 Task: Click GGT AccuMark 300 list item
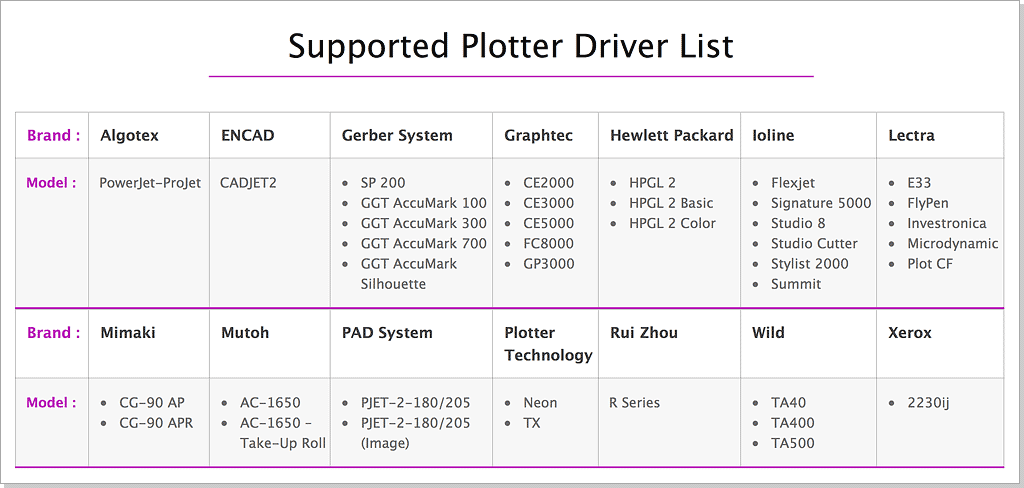[x=424, y=223]
